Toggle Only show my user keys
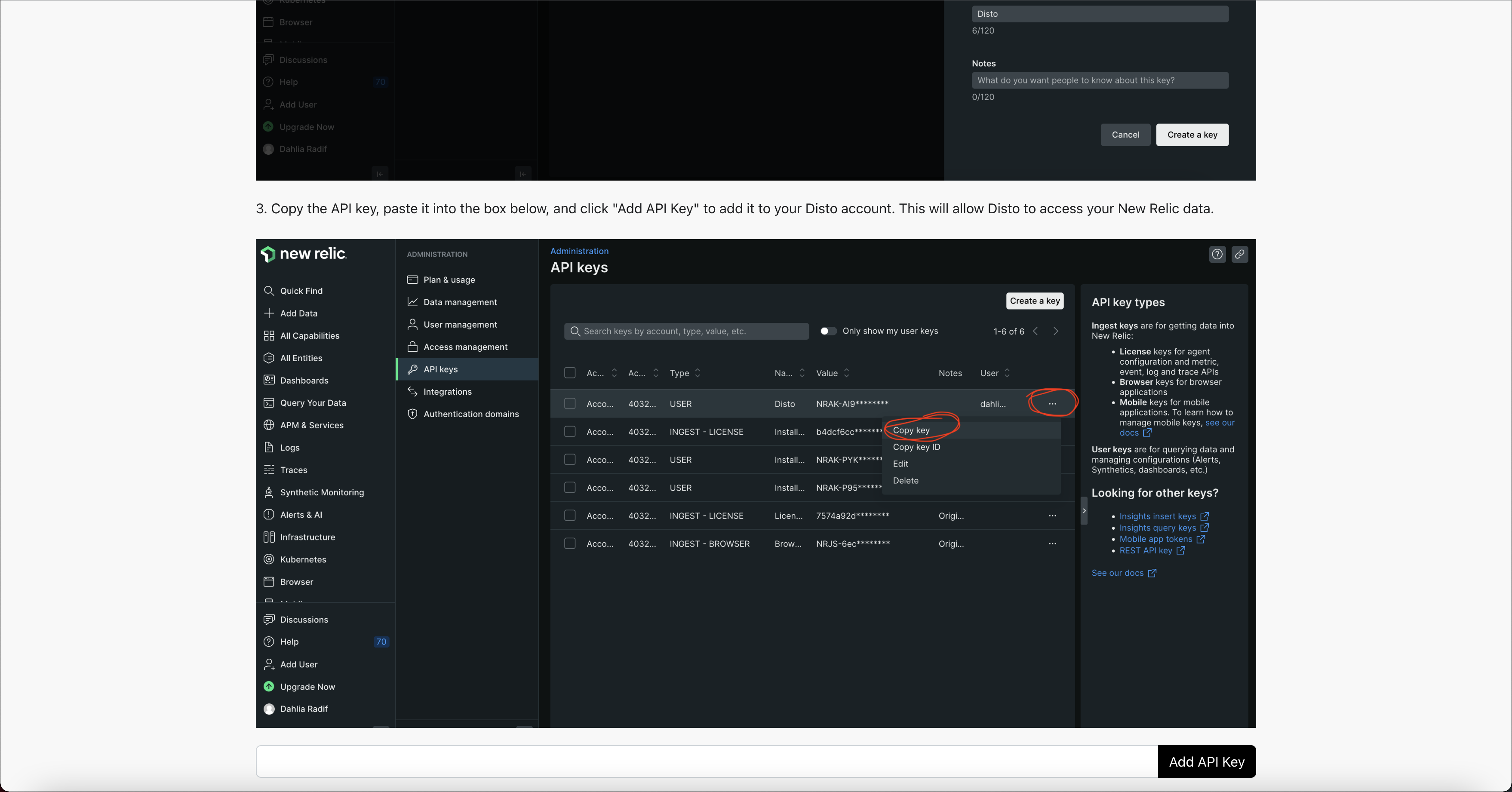 pos(828,331)
